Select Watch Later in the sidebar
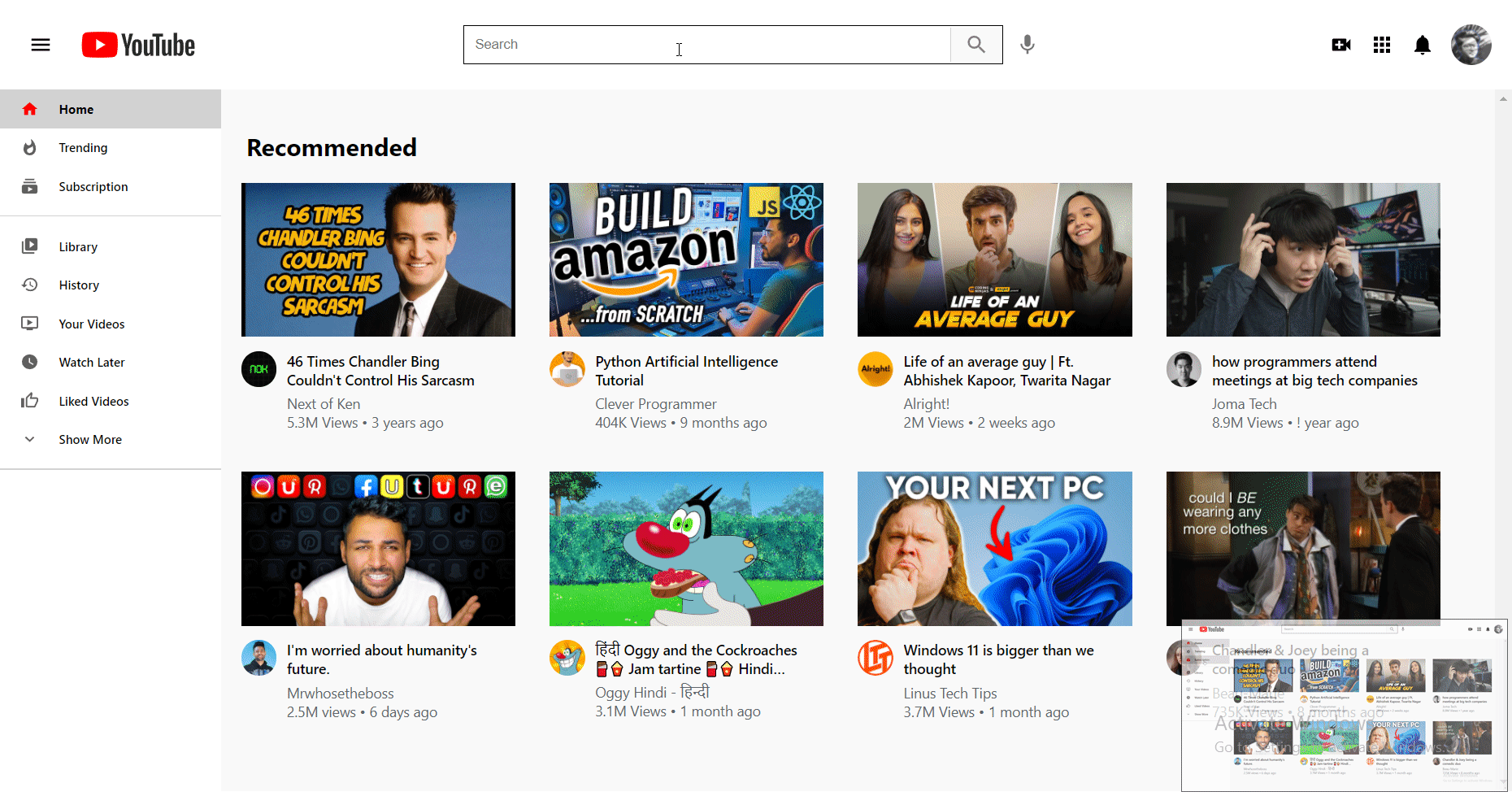 [x=111, y=362]
